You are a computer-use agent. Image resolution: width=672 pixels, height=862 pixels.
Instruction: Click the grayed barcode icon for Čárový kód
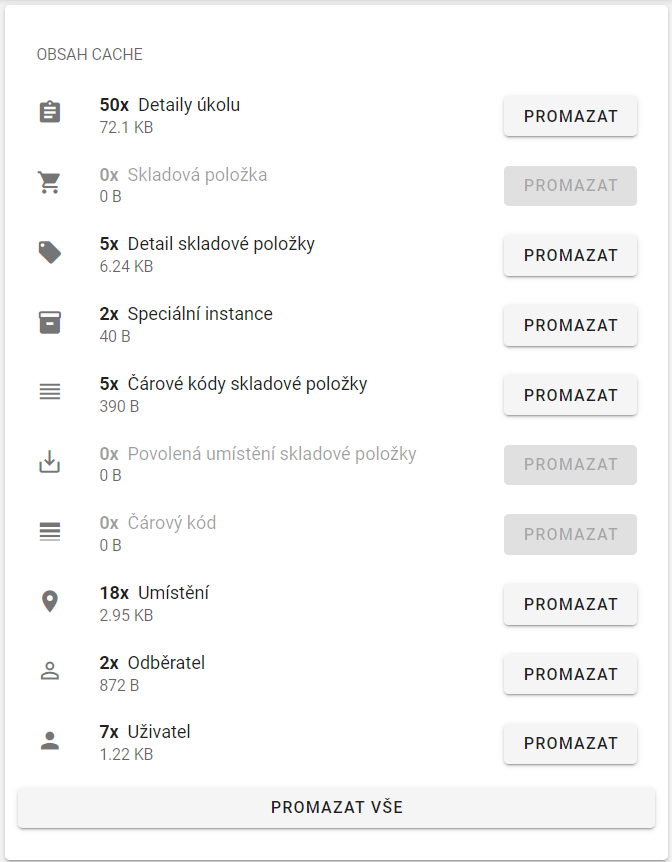pos(50,531)
